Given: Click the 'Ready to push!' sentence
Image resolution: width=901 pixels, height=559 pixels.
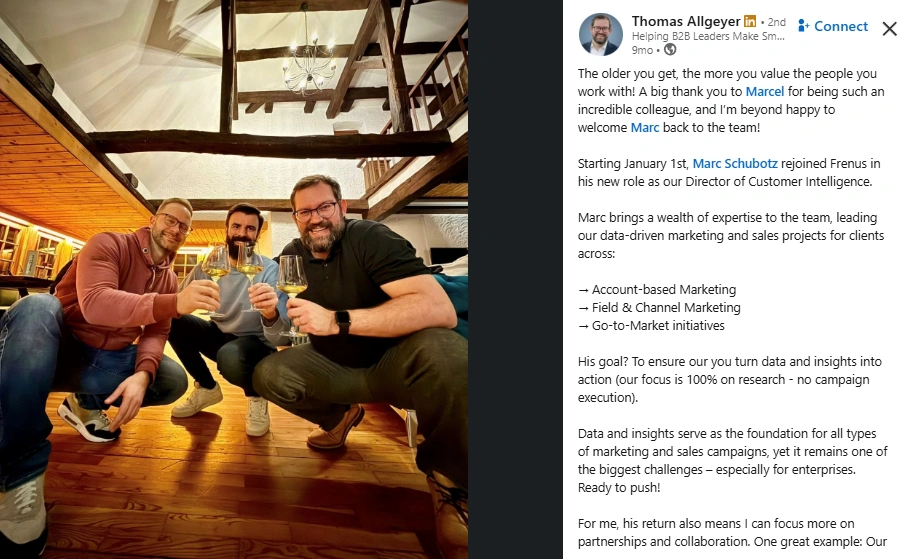Looking at the screenshot, I should click(619, 488).
